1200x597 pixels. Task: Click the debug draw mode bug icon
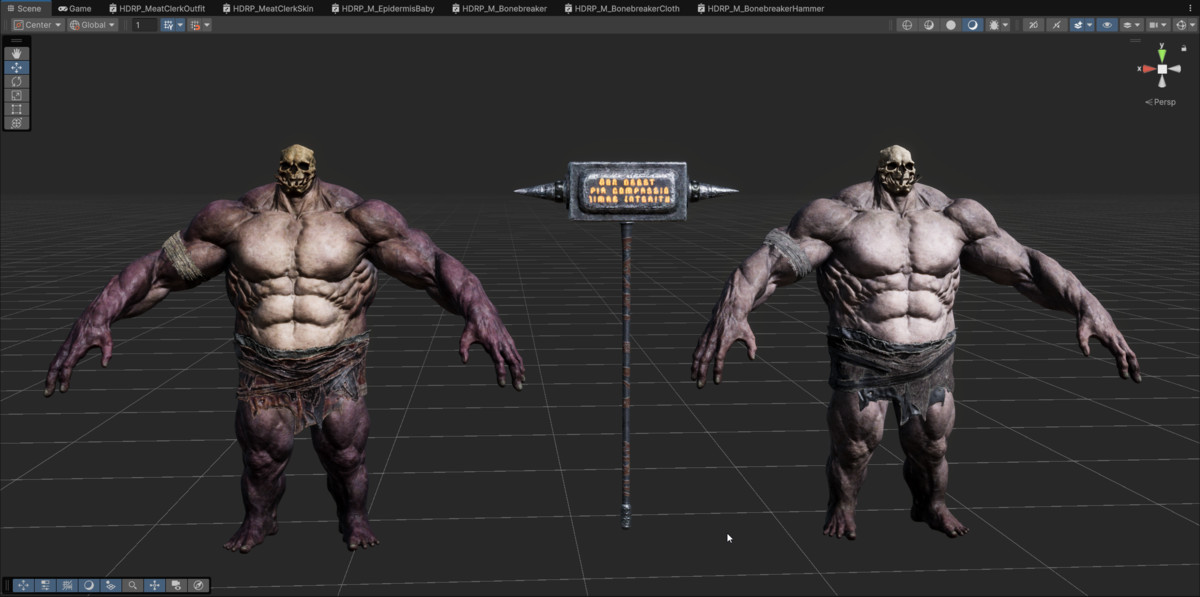994,25
